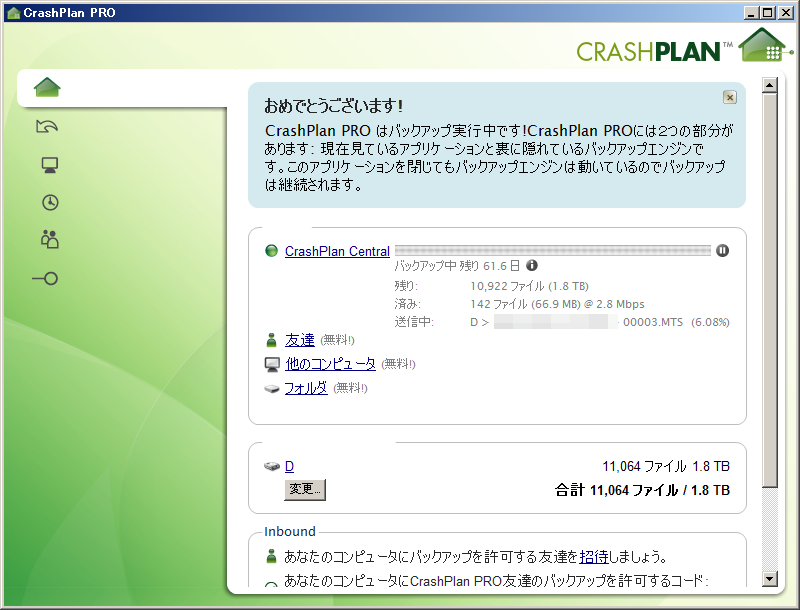The width and height of the screenshot is (800, 610).
Task: Minimize the CrashPlan PRO window
Action: tap(750, 13)
